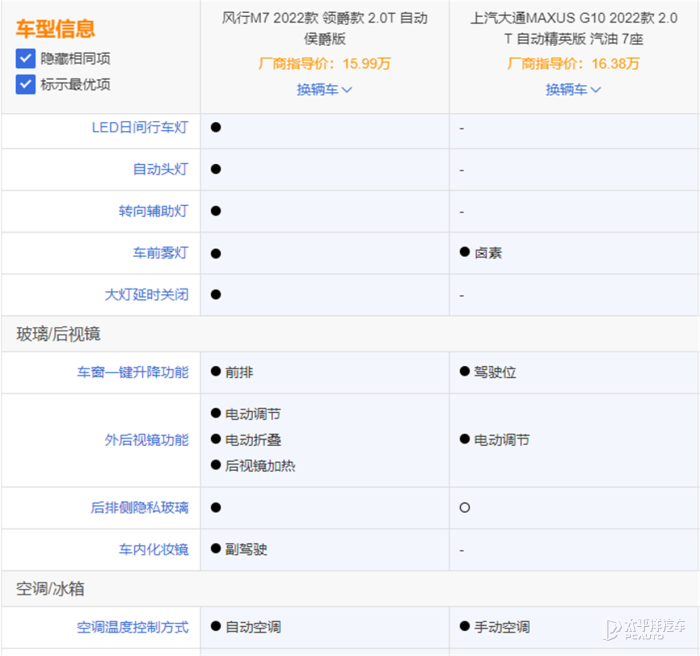Click 电动调节 in the 风行M7 column
This screenshot has height=656, width=700.
(x=253, y=414)
